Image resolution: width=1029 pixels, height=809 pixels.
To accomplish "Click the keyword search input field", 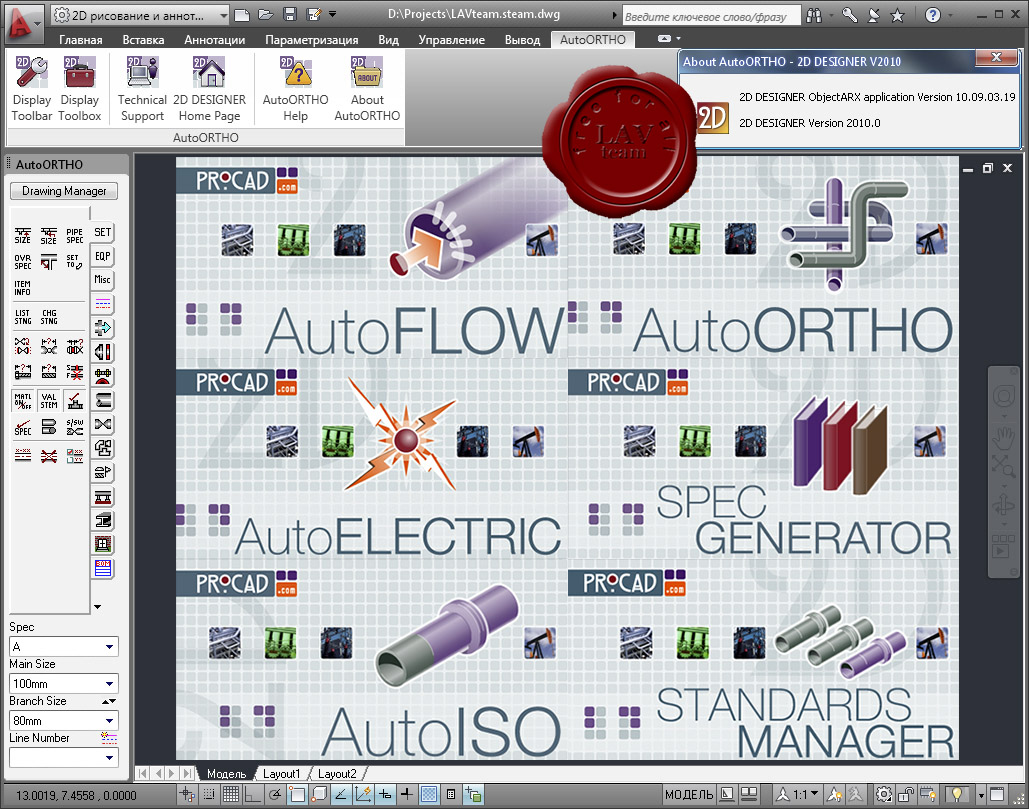I will coord(711,16).
